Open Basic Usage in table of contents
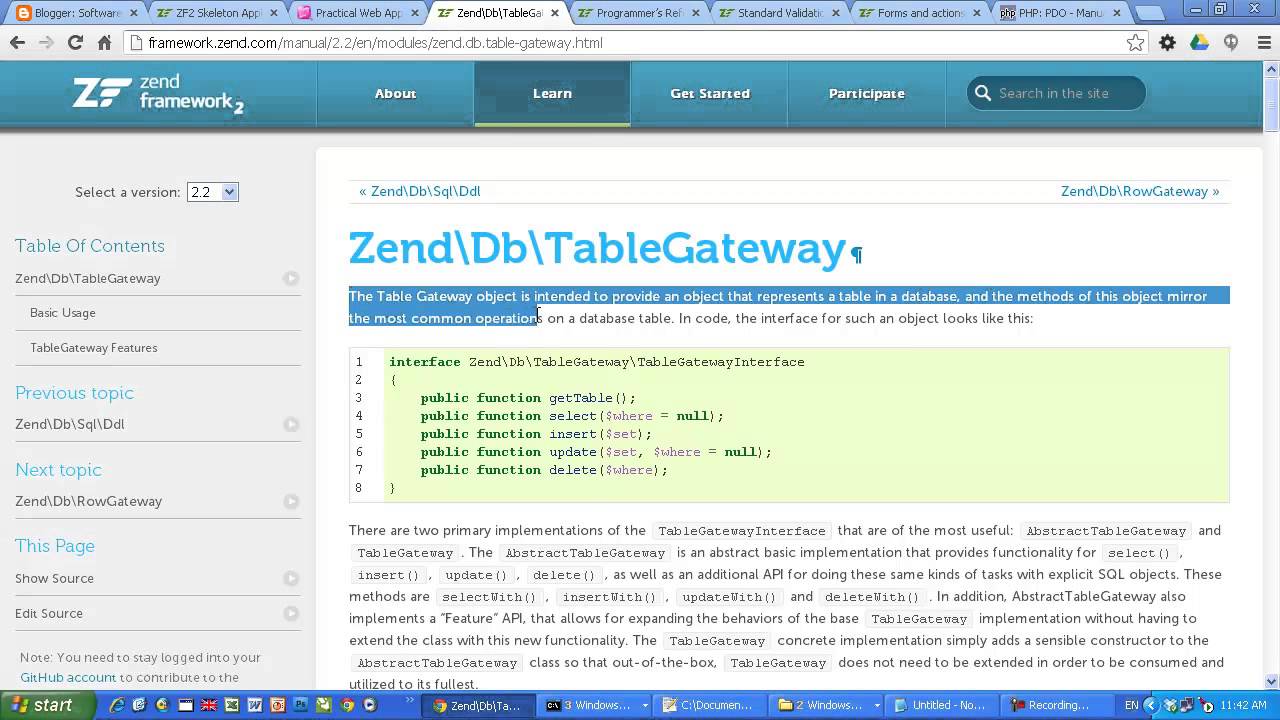The height and width of the screenshot is (720, 1280). (63, 313)
